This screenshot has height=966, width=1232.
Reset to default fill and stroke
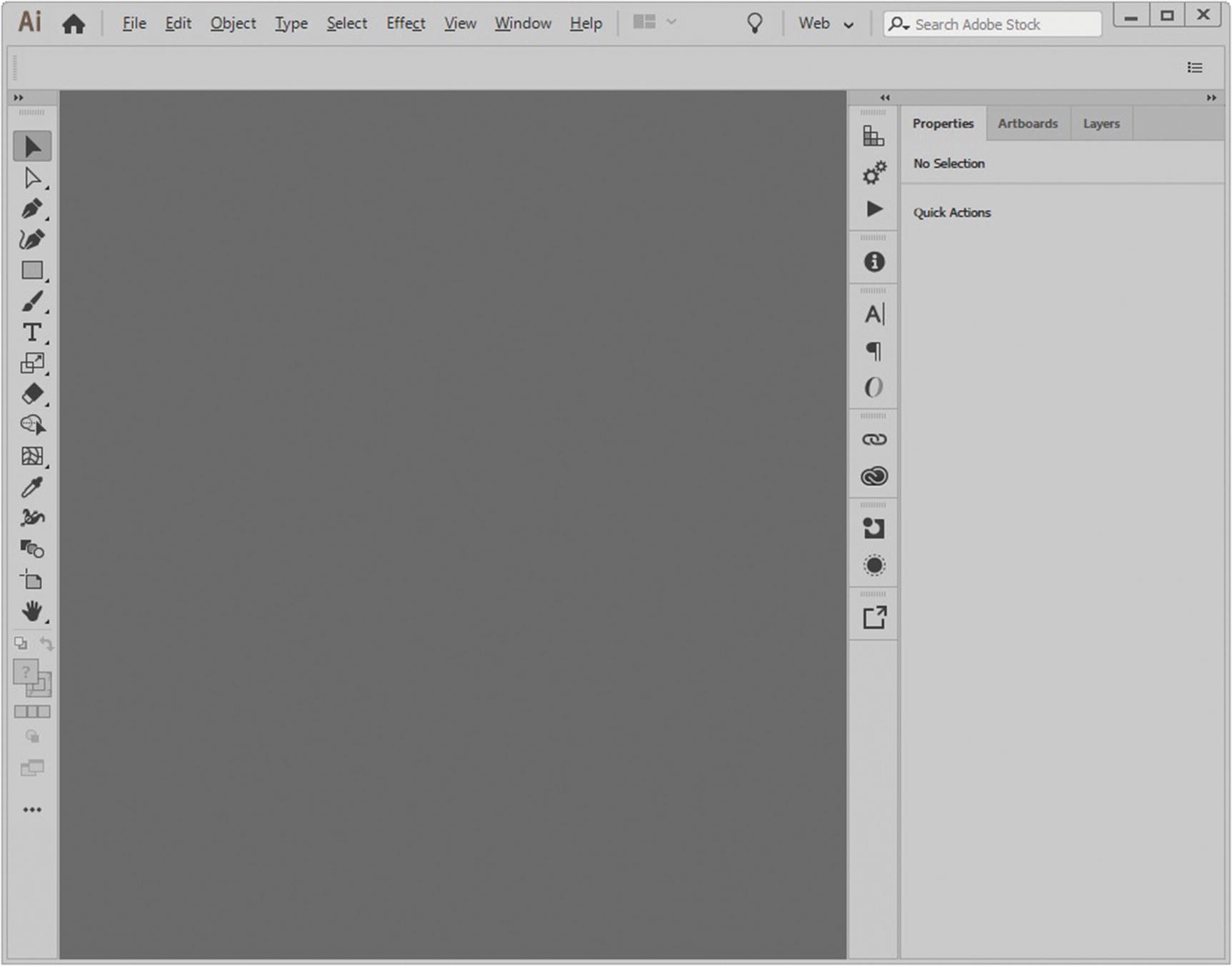tap(21, 644)
